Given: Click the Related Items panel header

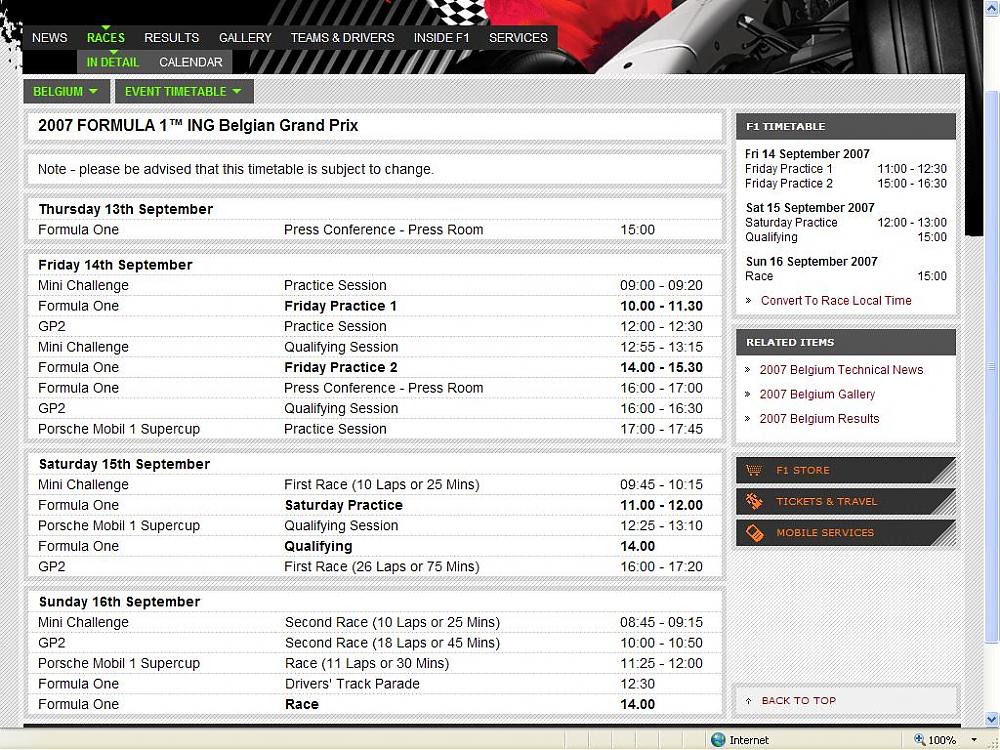Looking at the screenshot, I should [846, 342].
